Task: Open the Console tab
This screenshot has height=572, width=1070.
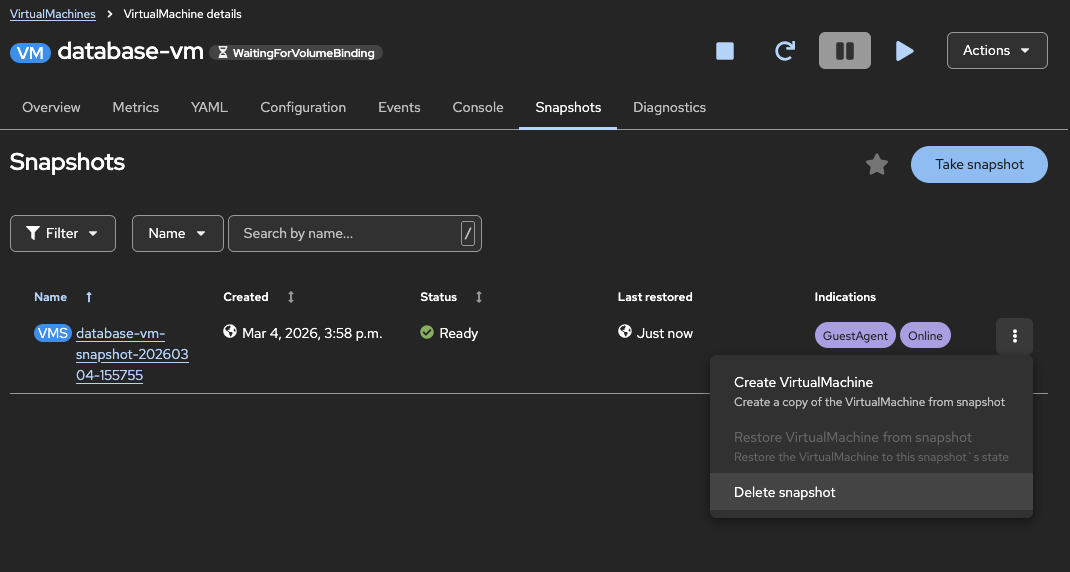Action: (478, 107)
